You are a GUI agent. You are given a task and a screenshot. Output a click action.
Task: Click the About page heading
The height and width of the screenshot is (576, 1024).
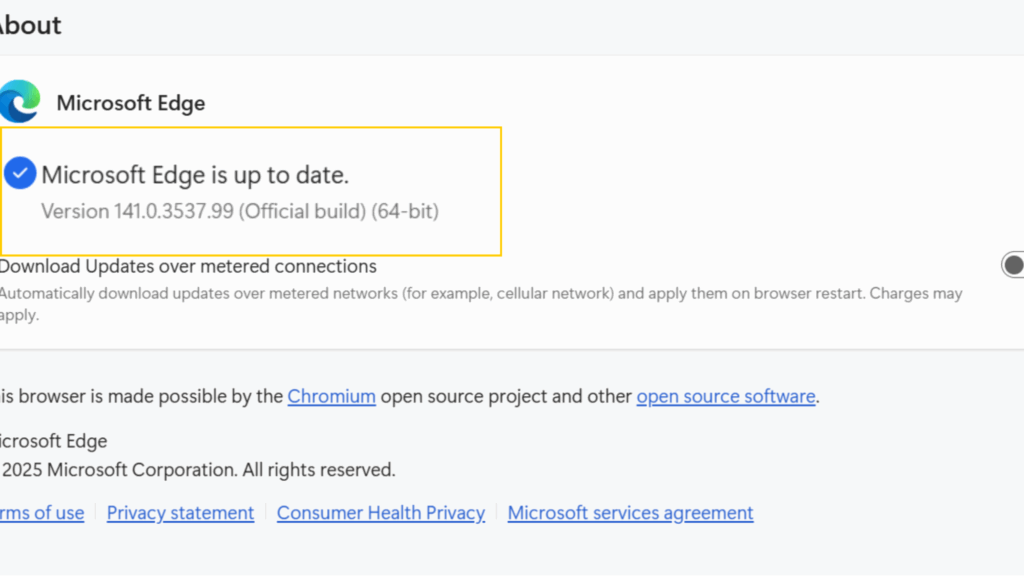[30, 25]
